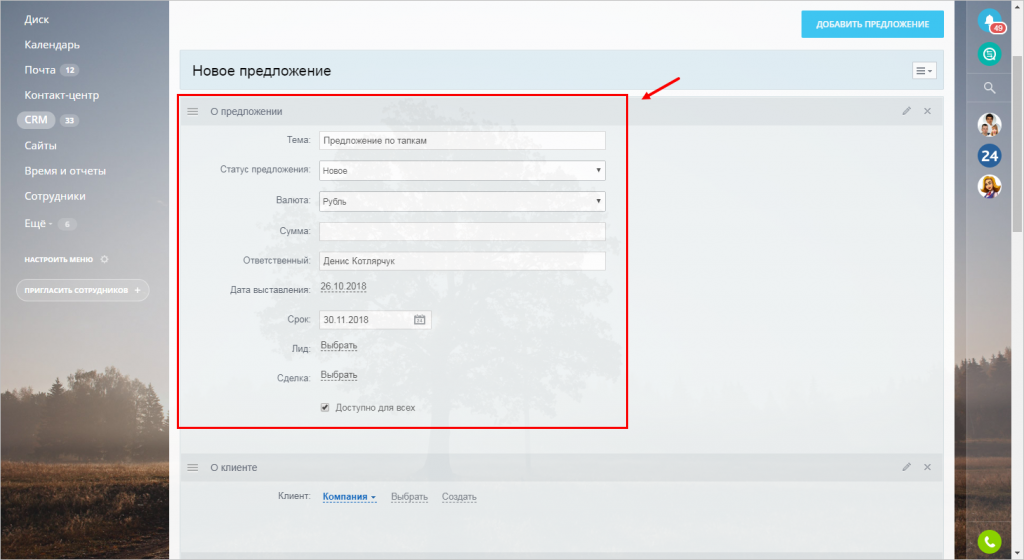Click into the Сумма input field
1024x560 pixels.
tap(462, 232)
